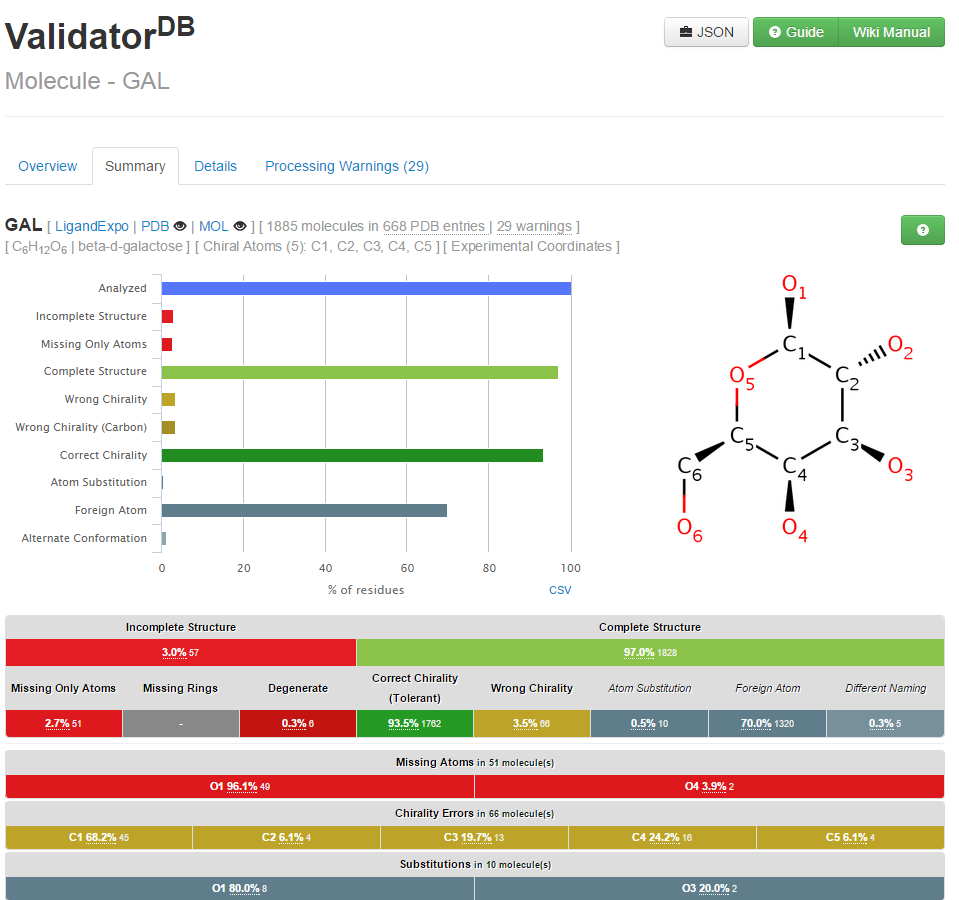Viewport: 959px width, 900px height.
Task: Click the JSON export button
Action: [x=706, y=32]
